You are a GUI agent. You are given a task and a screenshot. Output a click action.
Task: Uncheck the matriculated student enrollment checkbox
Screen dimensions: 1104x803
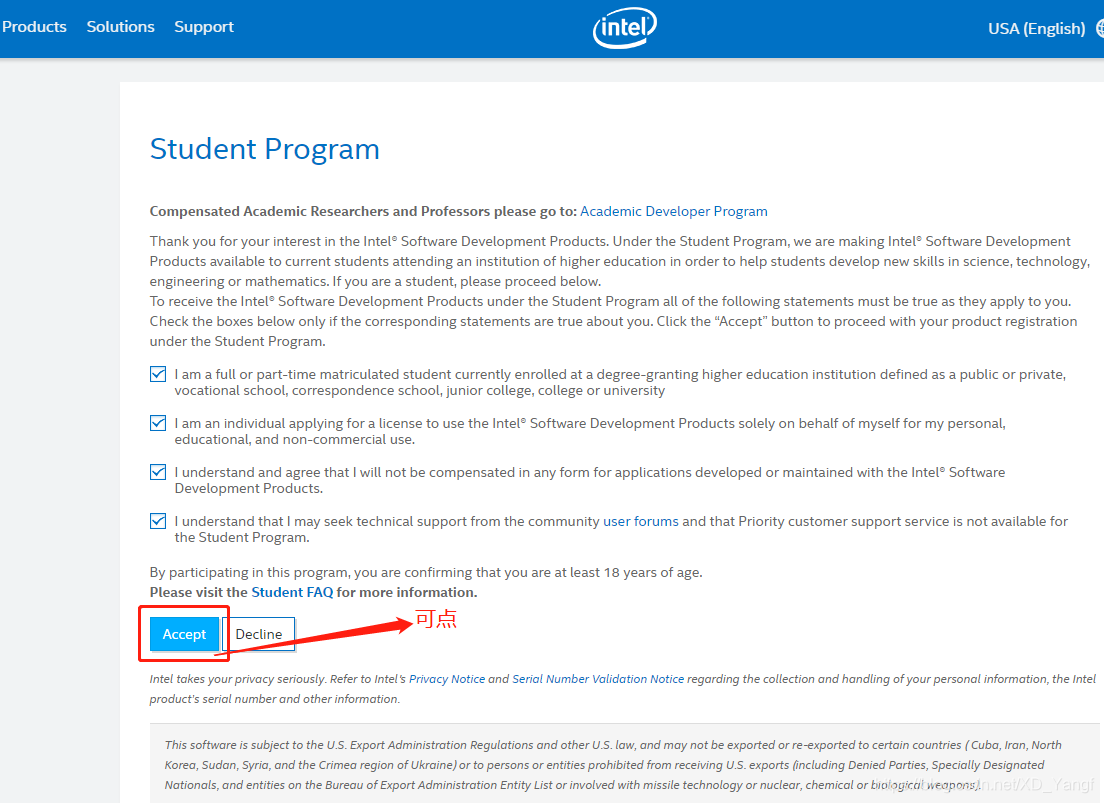[158, 374]
